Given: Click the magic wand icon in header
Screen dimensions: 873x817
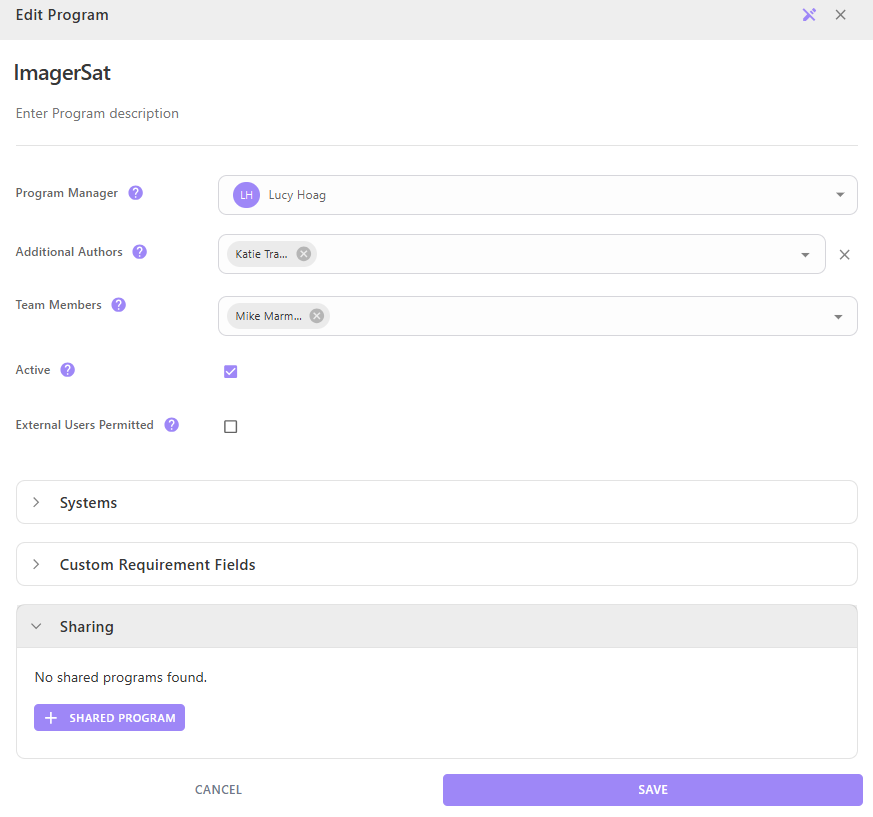Looking at the screenshot, I should [809, 15].
